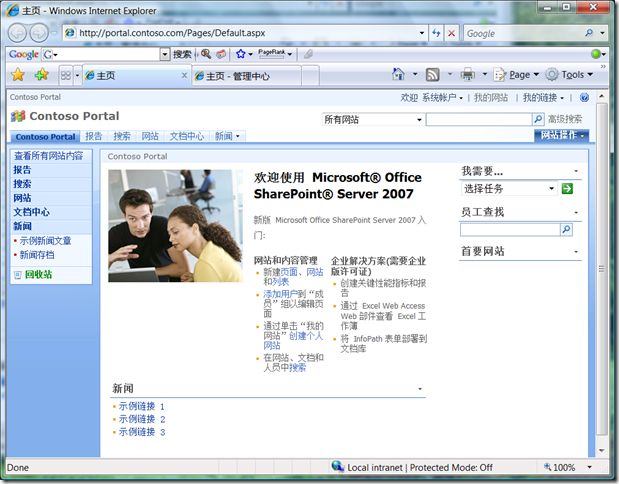Open the 报告 top navigation tab
This screenshot has height=484, width=619.
click(94, 136)
